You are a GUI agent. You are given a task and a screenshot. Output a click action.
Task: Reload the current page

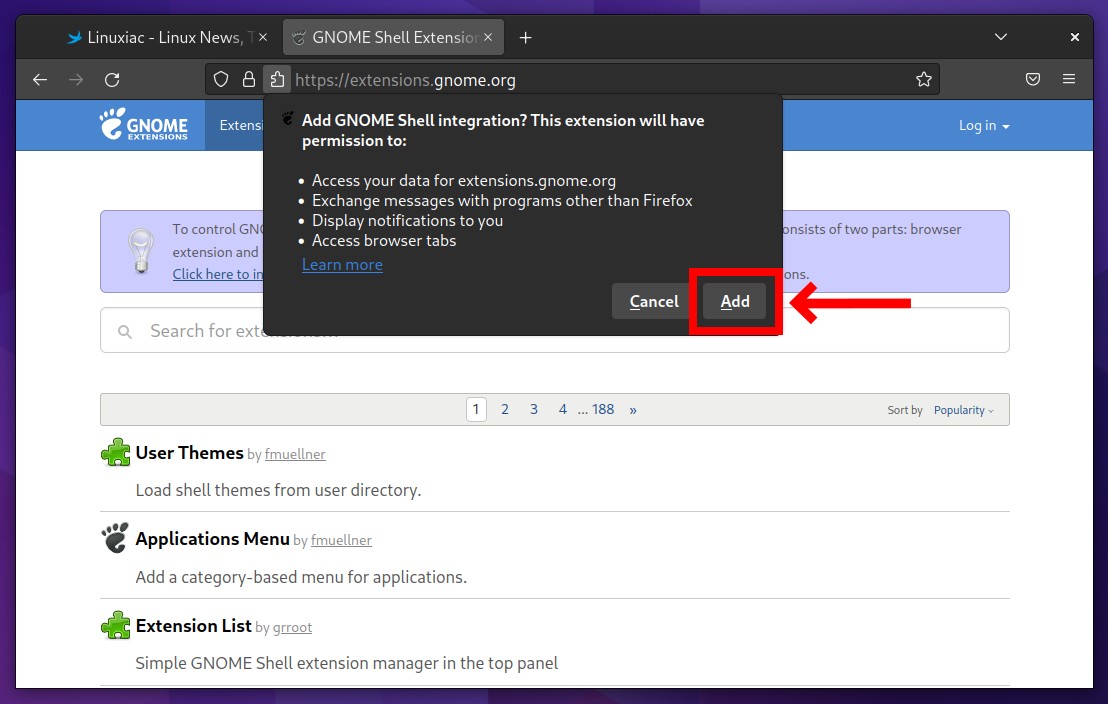(112, 80)
